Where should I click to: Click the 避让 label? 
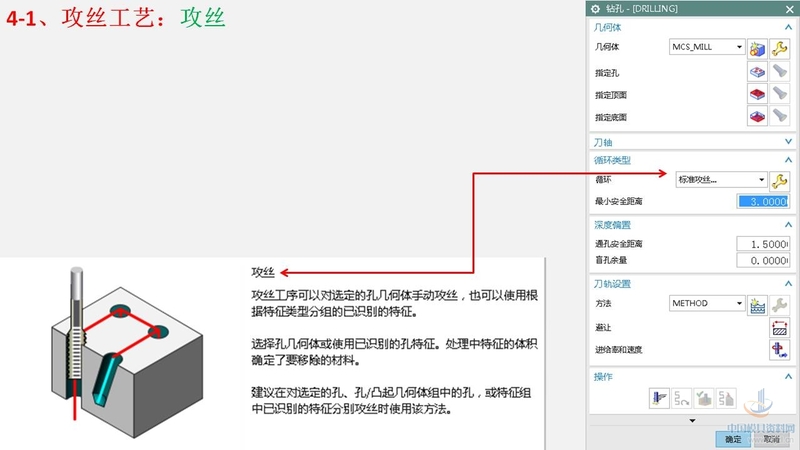603,328
